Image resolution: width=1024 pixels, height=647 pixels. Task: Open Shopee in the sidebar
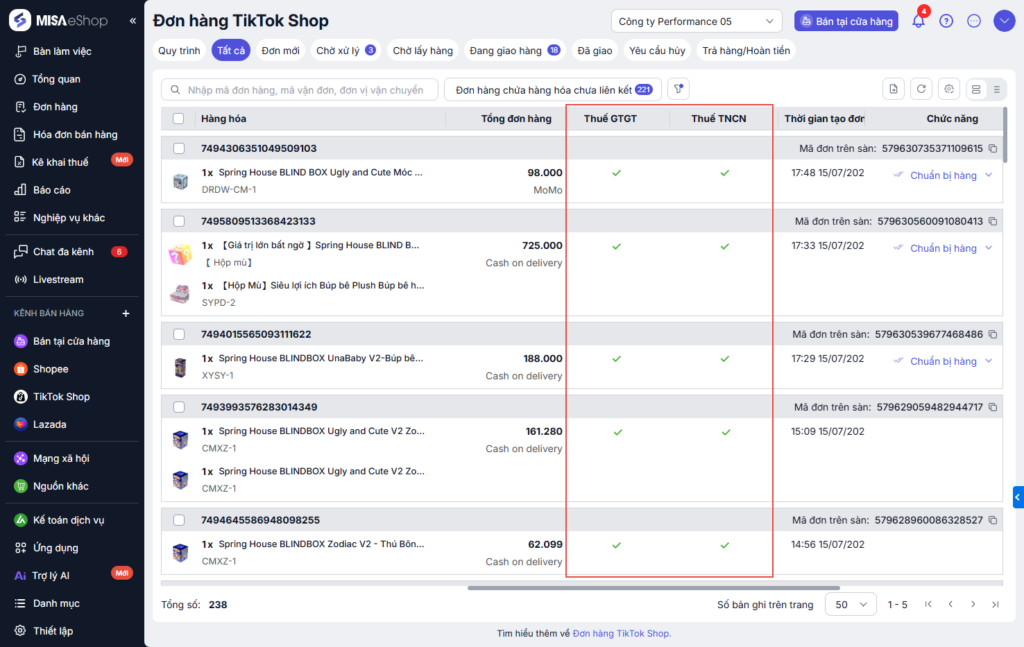click(50, 369)
